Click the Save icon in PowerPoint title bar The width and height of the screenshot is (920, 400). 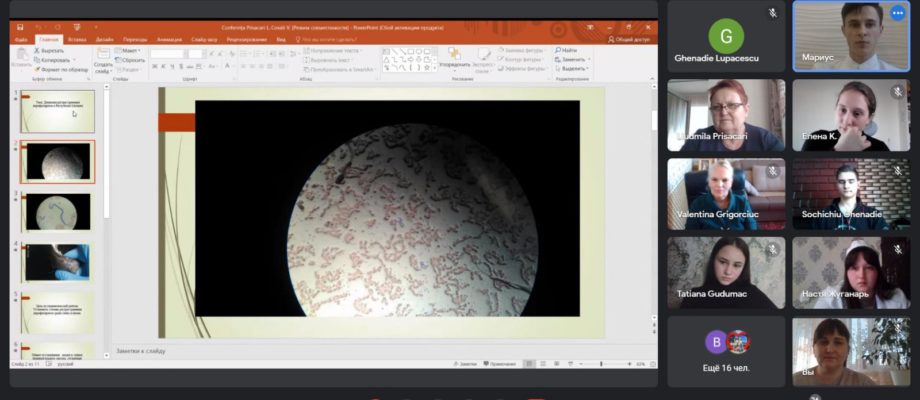point(20,28)
